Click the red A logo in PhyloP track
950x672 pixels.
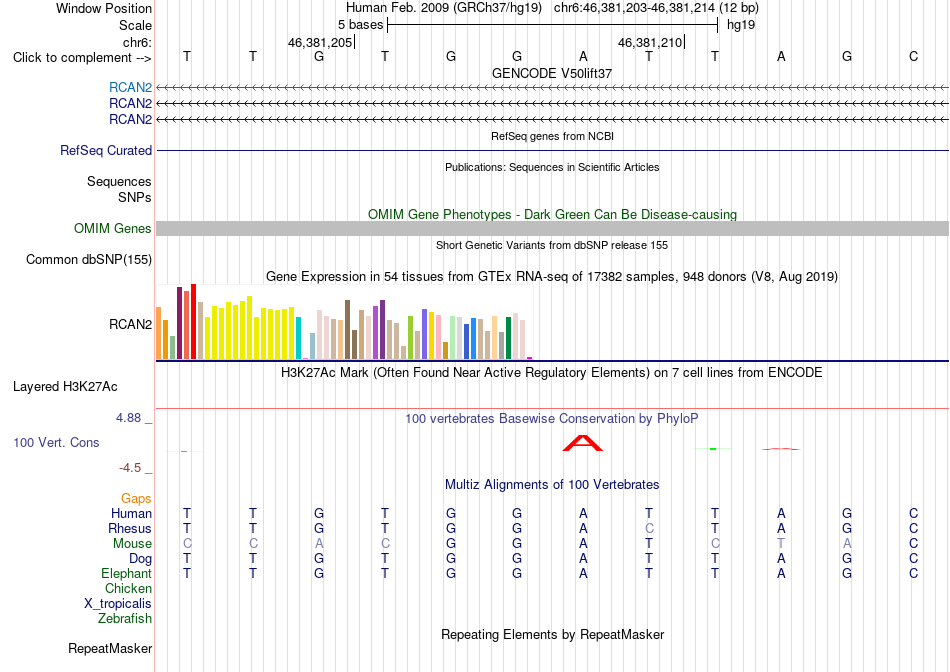click(583, 443)
